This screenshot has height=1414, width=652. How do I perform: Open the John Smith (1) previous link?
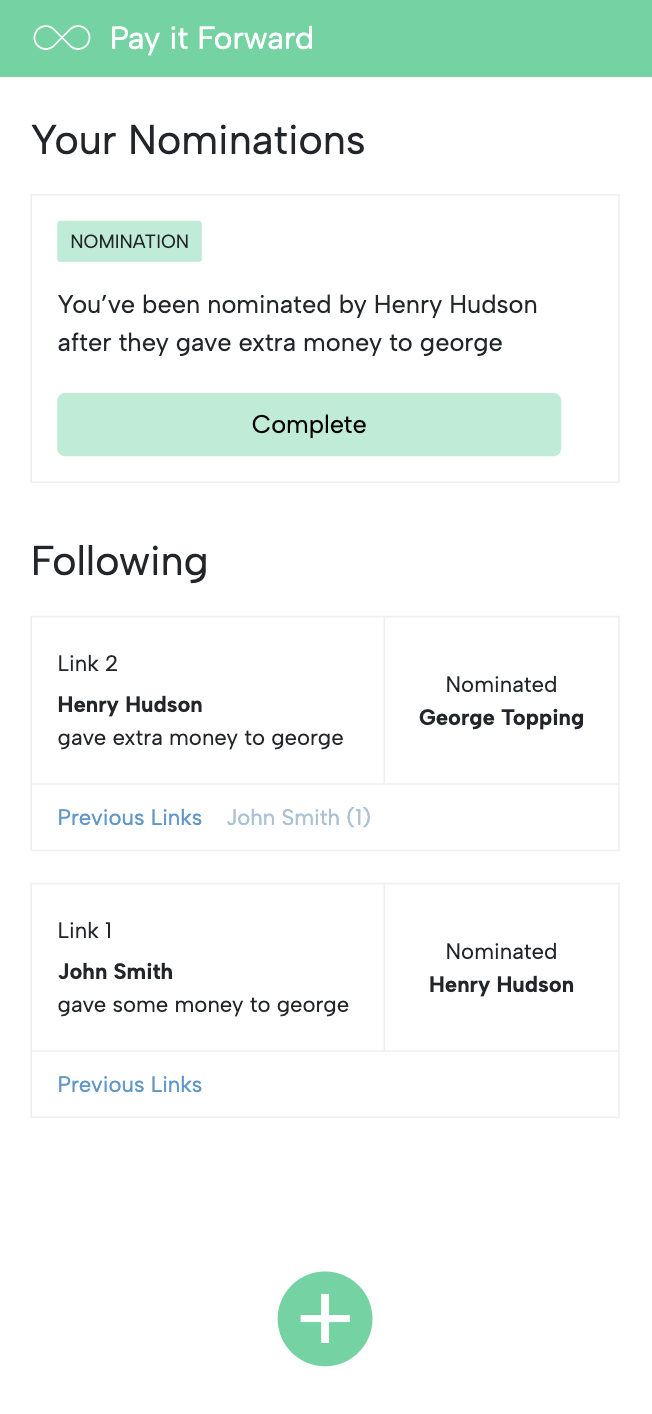pos(298,817)
